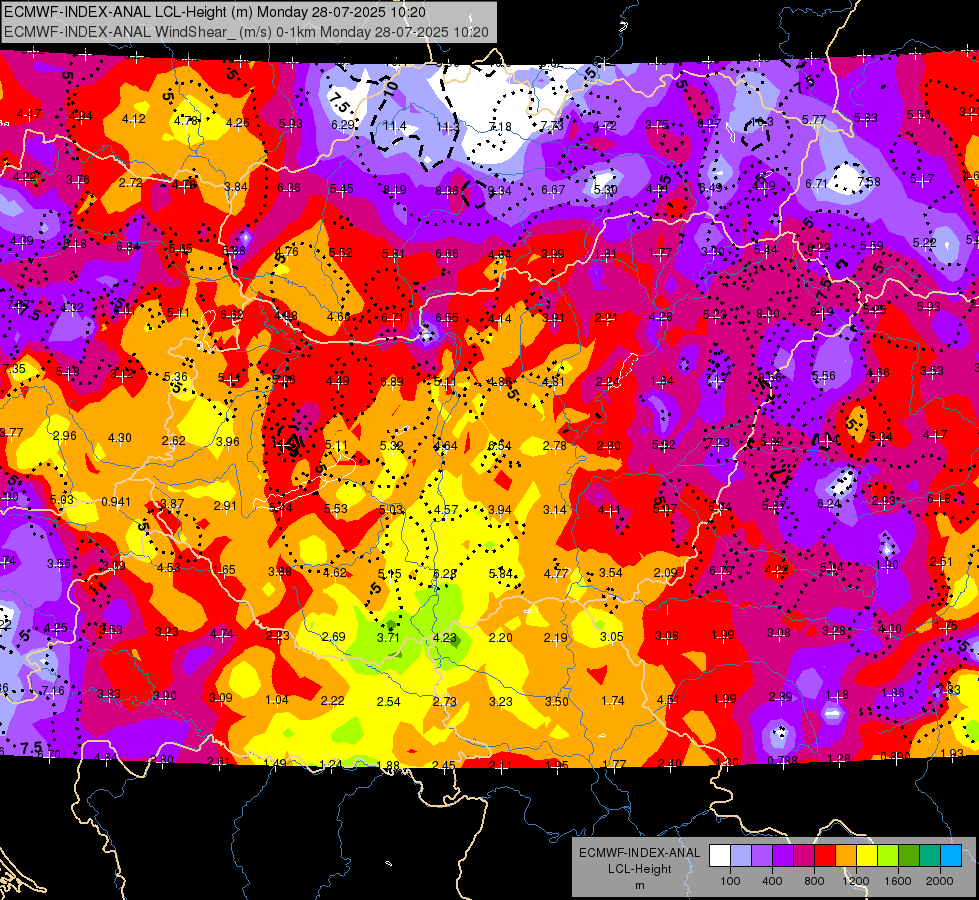The height and width of the screenshot is (900, 979).
Task: Click the wind shear value 9.34
Action: pos(499,190)
